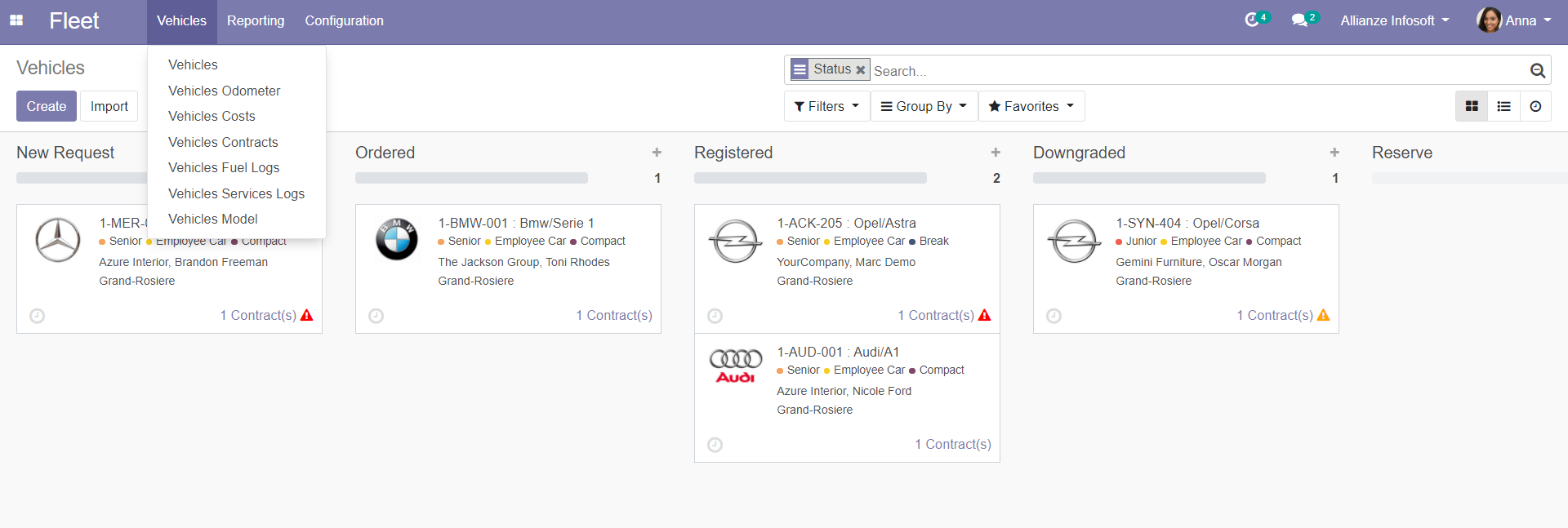The width and height of the screenshot is (1568, 528).
Task: Click the Downgraded column progress bar
Action: click(1149, 178)
